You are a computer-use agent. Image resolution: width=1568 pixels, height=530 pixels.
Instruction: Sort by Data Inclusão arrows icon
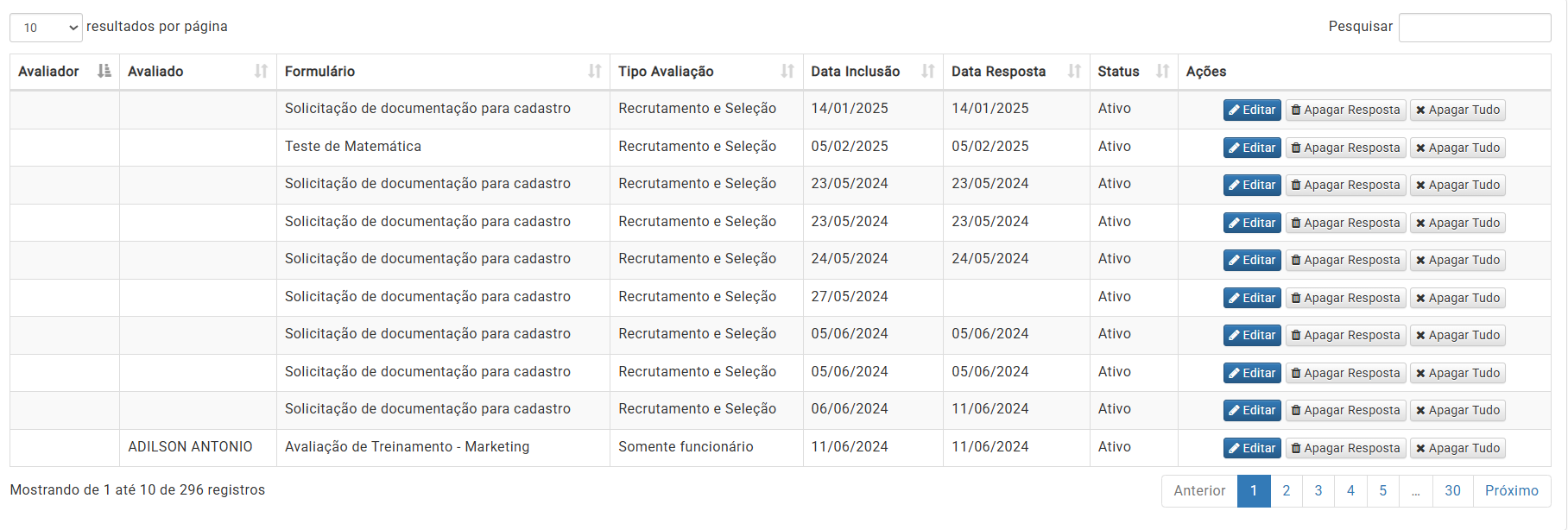(x=928, y=72)
